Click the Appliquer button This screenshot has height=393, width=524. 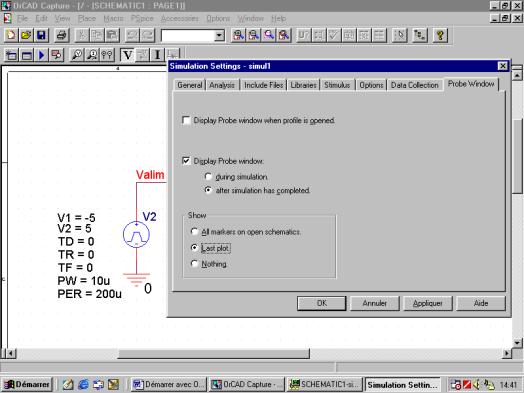[427, 303]
